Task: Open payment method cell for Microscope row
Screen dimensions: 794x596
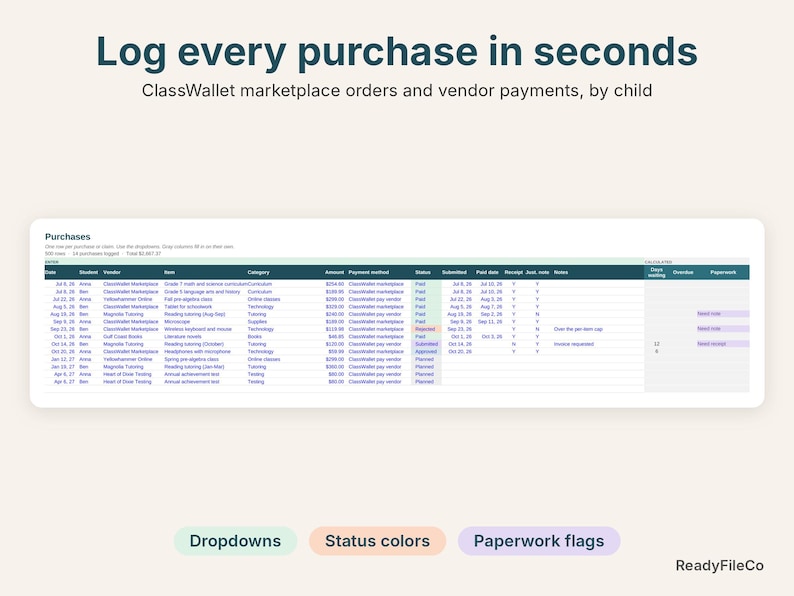Action: (x=376, y=322)
